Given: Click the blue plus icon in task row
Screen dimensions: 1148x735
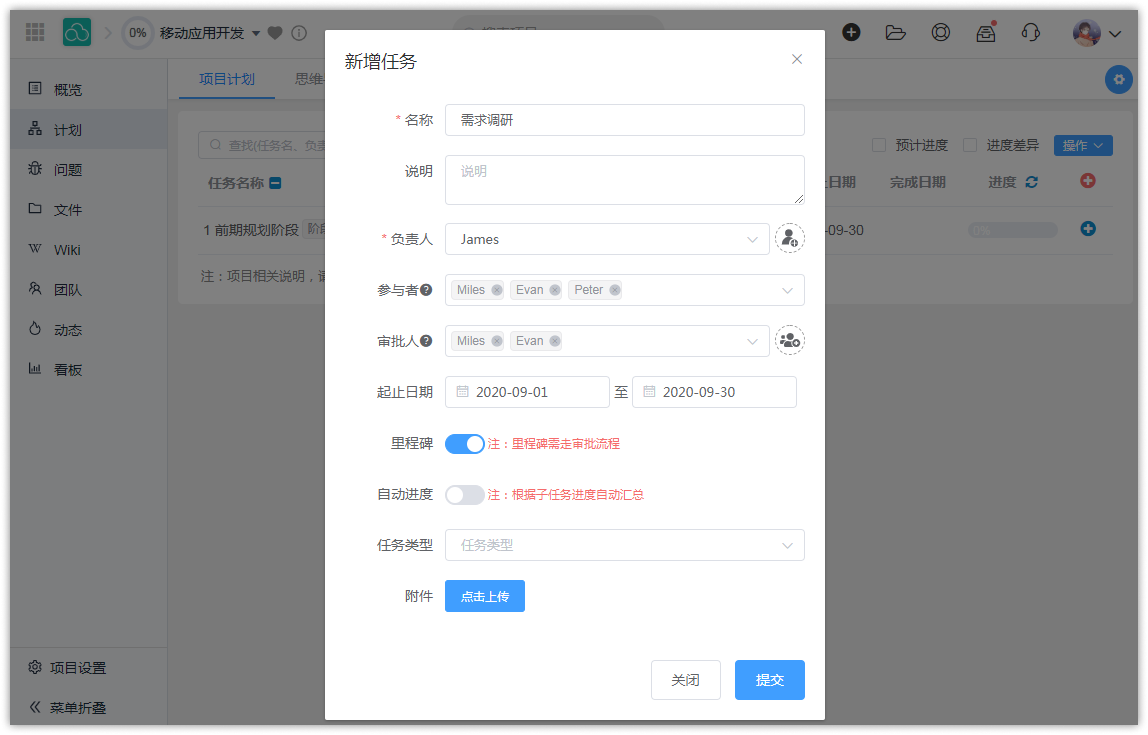Looking at the screenshot, I should pos(1088,228).
